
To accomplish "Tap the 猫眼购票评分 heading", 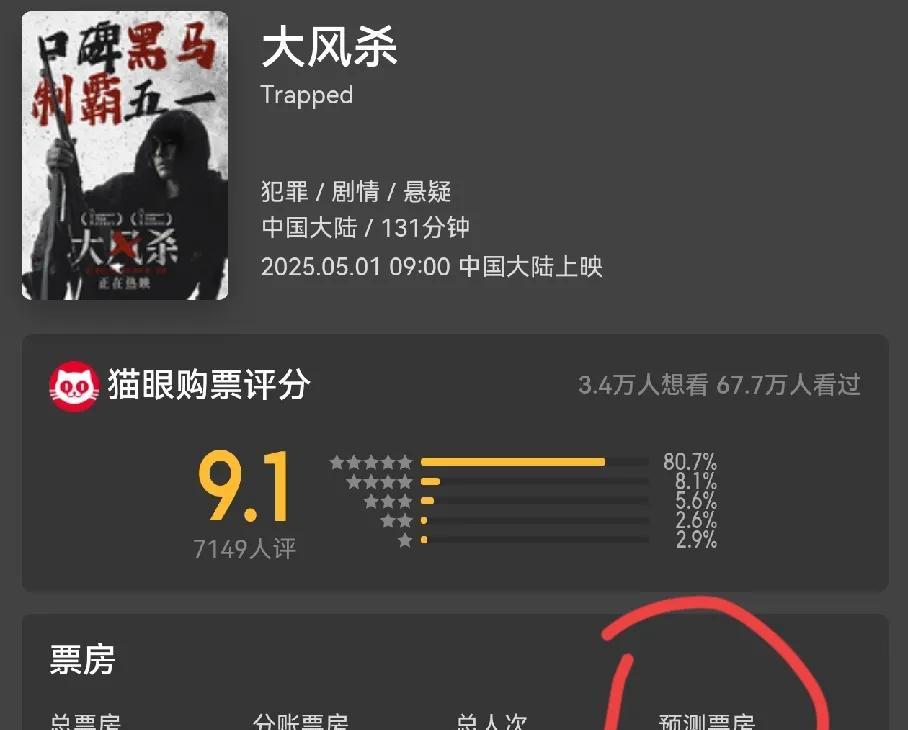I will pos(209,384).
